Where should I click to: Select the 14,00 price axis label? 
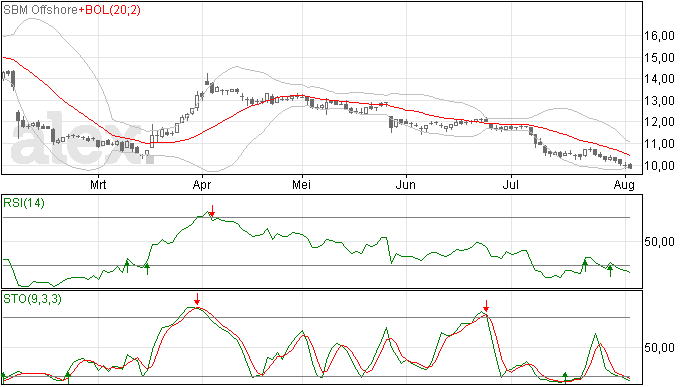point(659,79)
